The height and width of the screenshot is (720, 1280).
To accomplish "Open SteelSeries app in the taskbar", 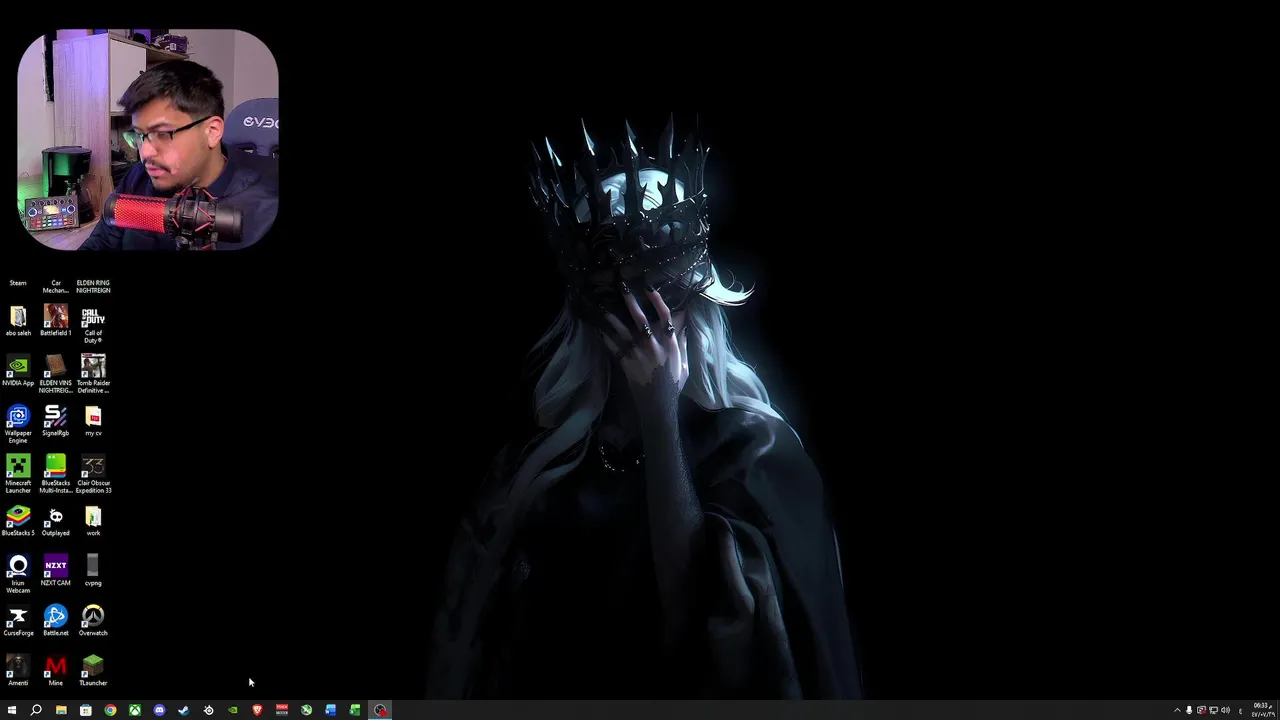I will tap(208, 710).
